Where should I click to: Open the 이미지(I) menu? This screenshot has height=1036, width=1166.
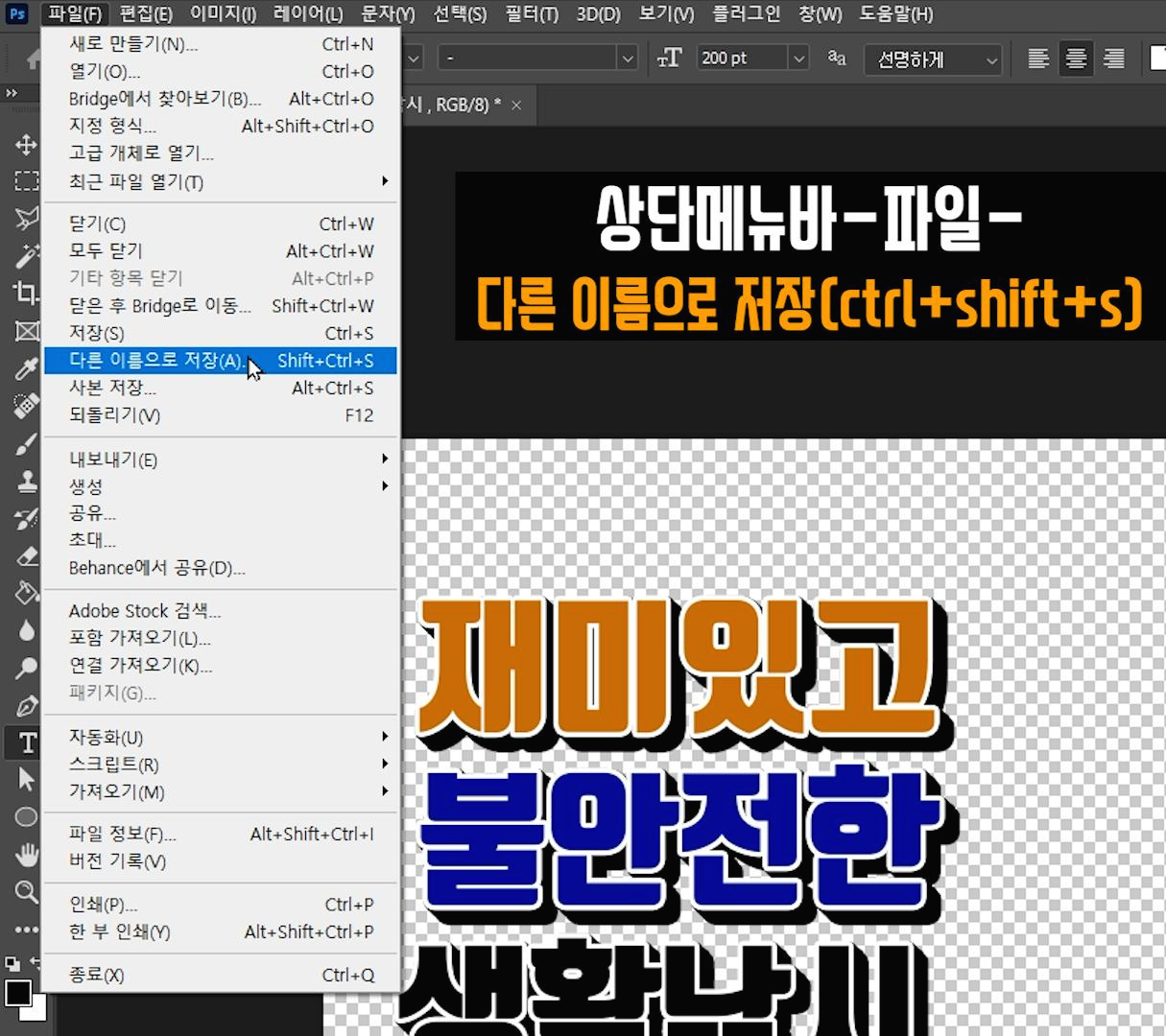coord(223,14)
